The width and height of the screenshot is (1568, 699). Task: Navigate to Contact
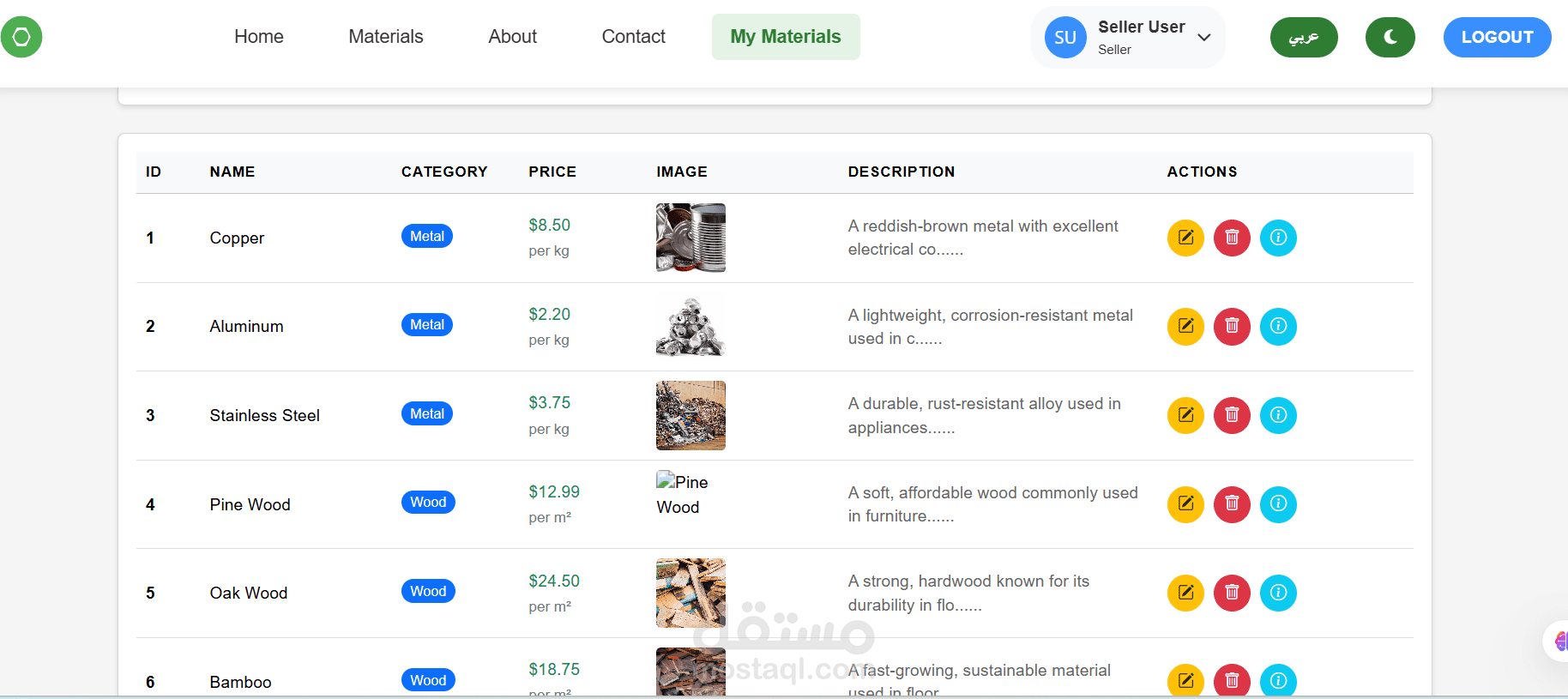tap(634, 37)
